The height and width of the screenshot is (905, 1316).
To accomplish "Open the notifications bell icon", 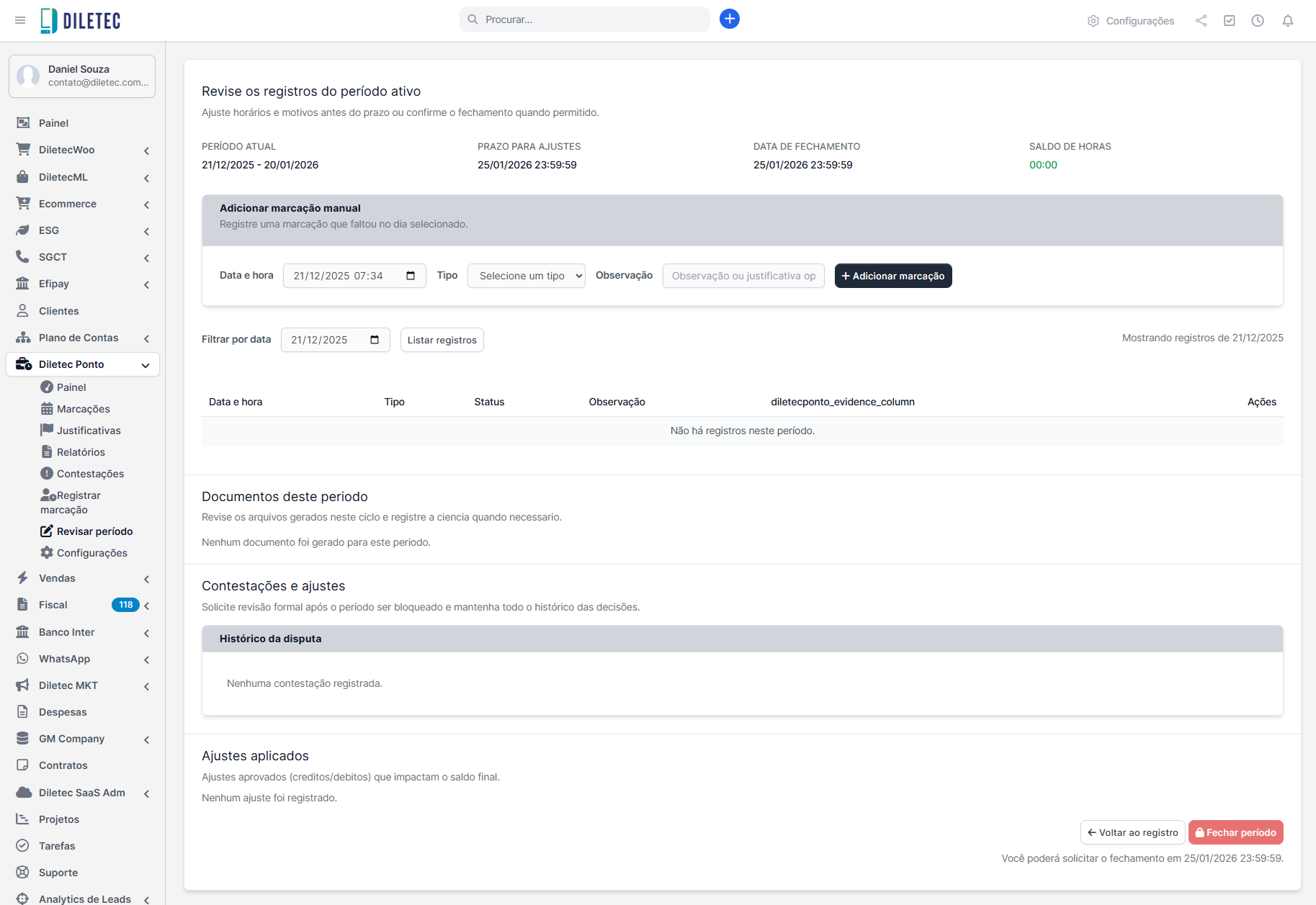I will click(1287, 21).
